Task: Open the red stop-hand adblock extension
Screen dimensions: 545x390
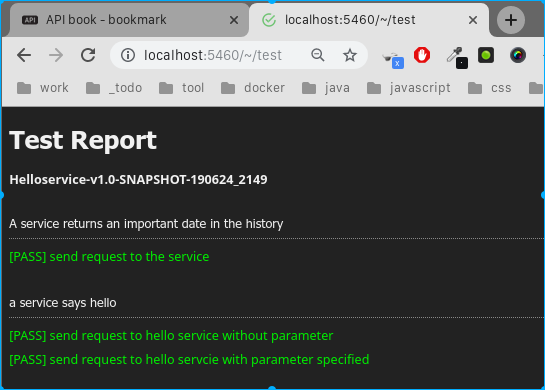Action: [422, 55]
